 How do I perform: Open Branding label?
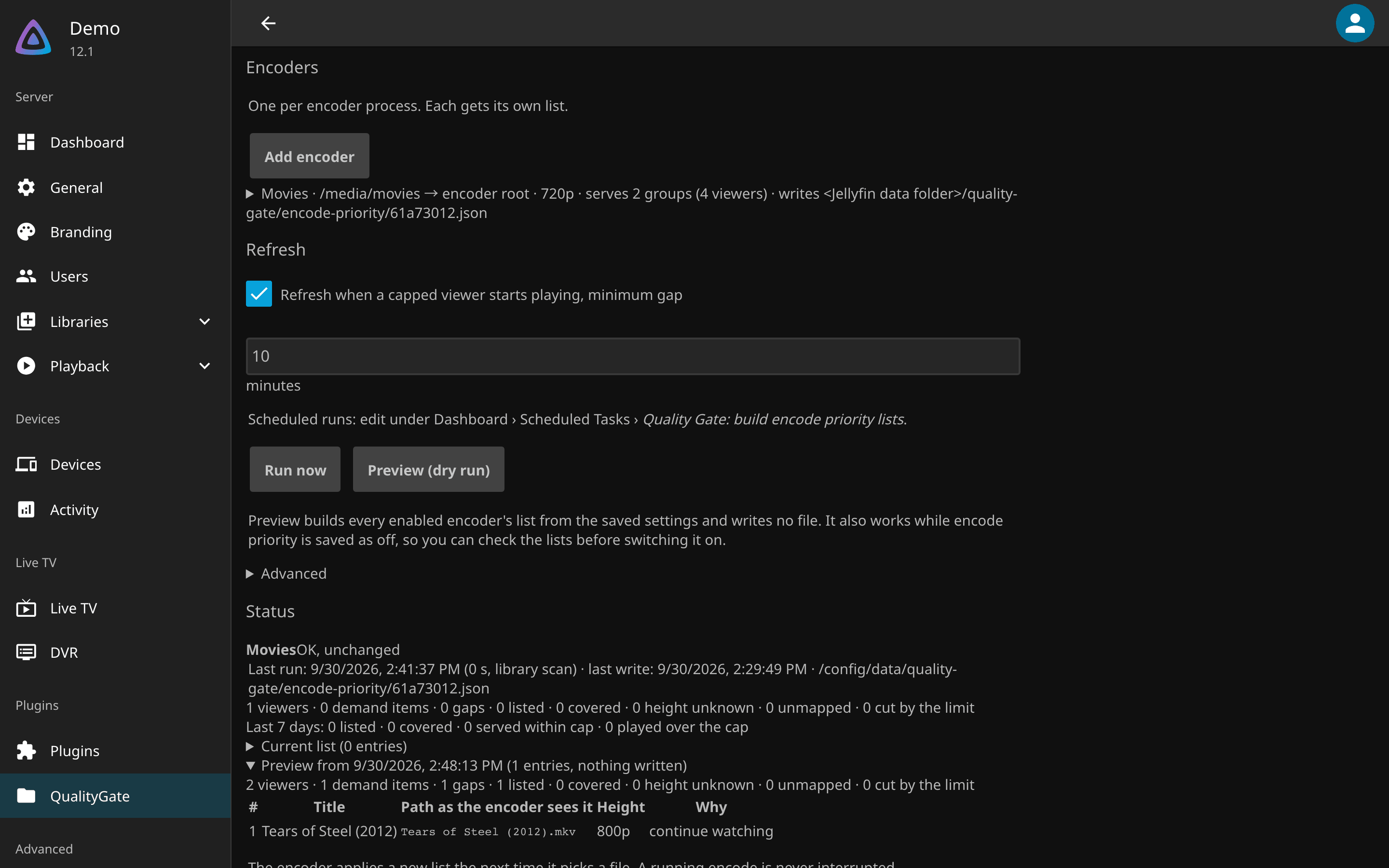pos(81,232)
